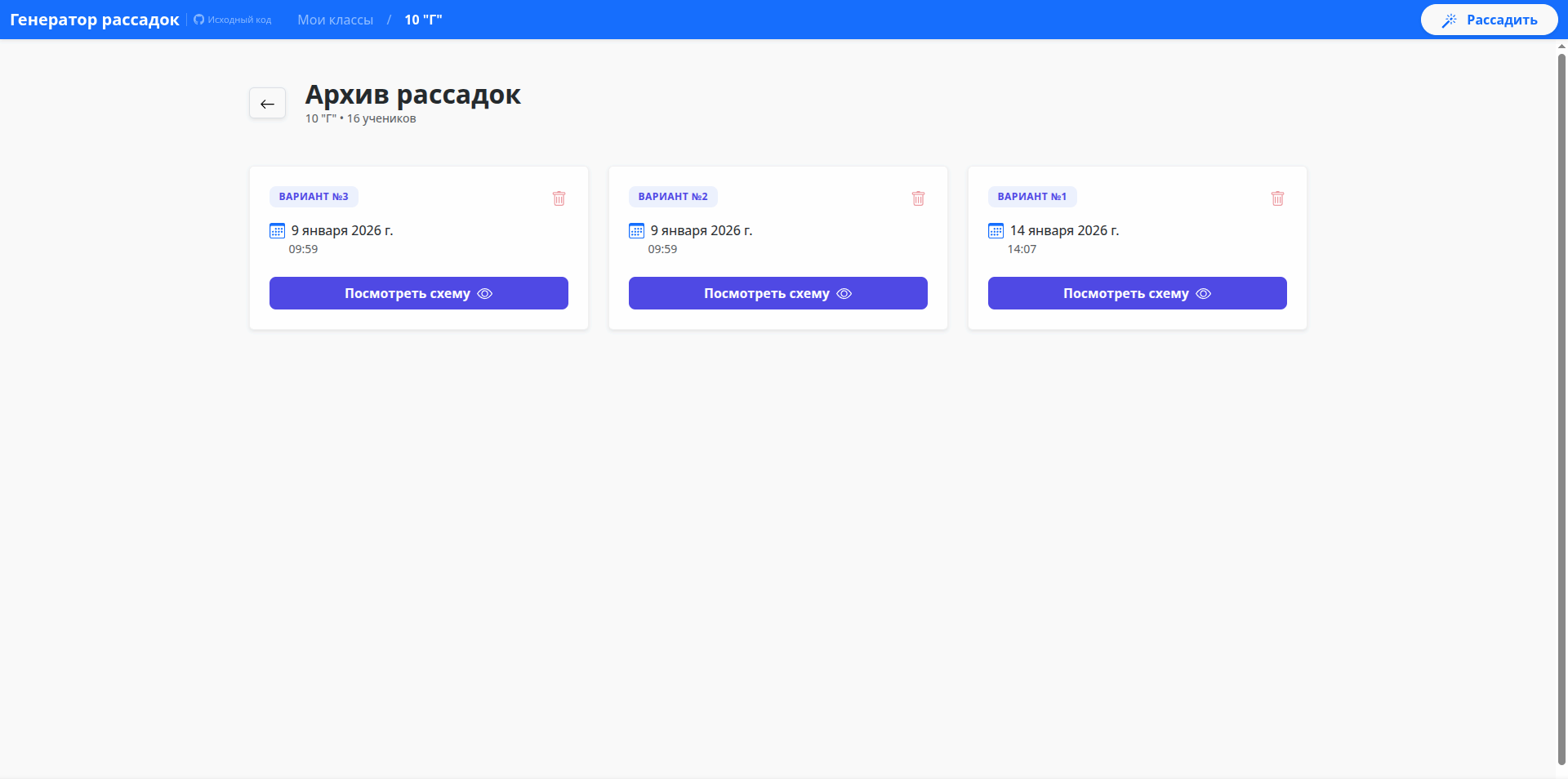View seating scheme for Вариант №1

pos(1137,293)
